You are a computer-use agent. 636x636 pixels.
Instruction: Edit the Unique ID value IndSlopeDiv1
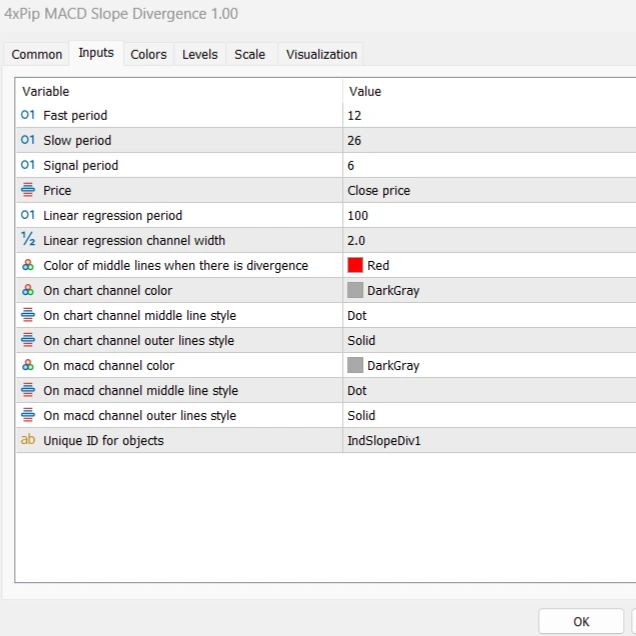point(488,440)
